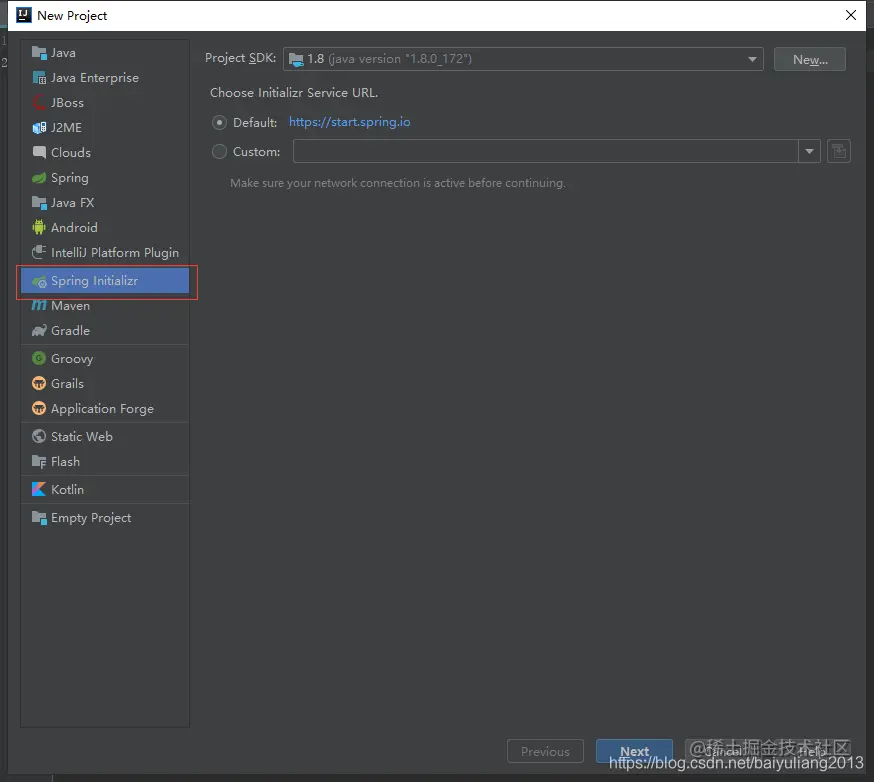
Task: Click the J2ME icon
Action: [x=39, y=128]
